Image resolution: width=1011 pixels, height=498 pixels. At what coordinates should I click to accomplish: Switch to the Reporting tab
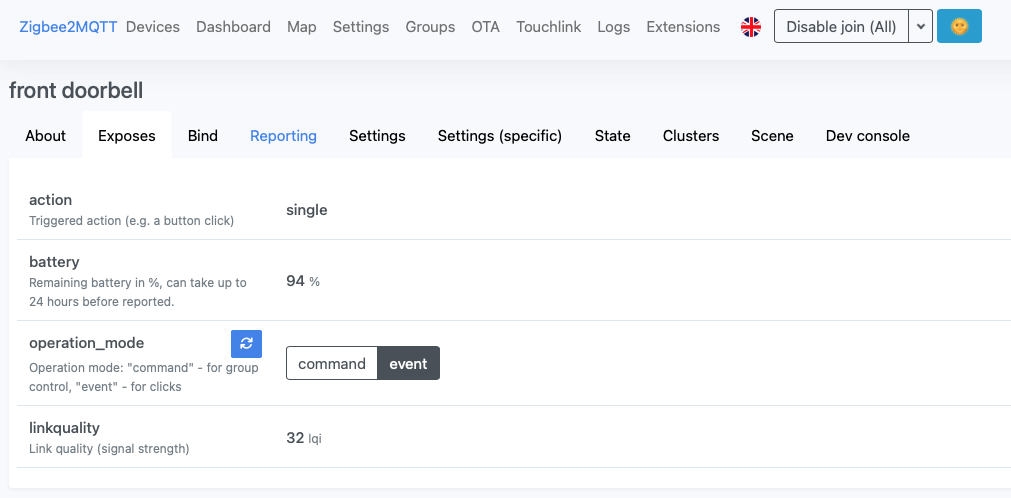click(x=283, y=136)
